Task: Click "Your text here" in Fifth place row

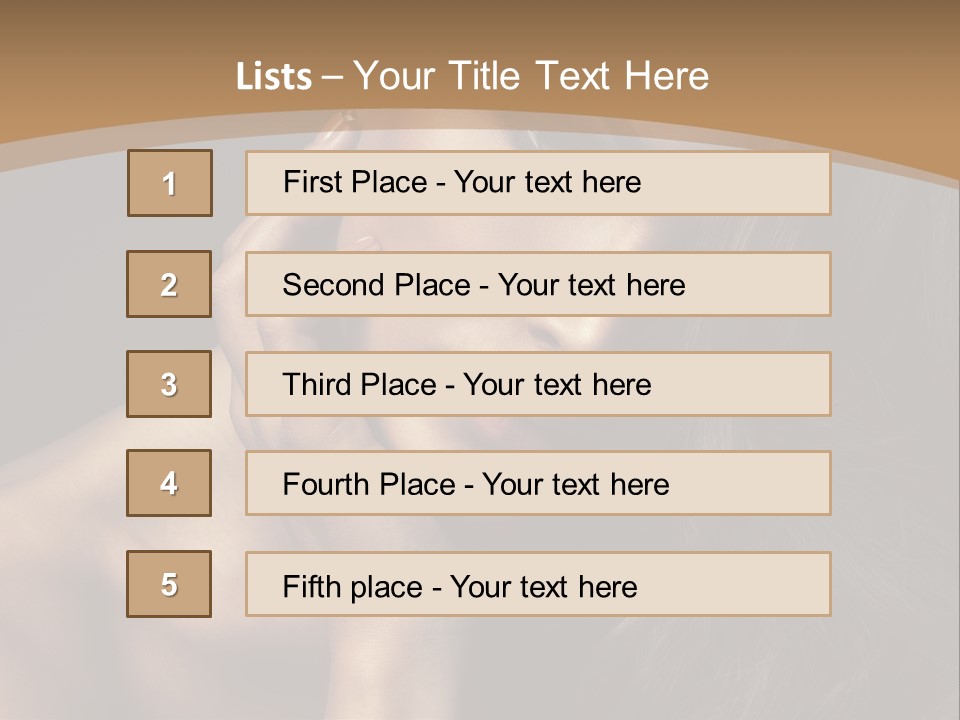Action: 543,586
